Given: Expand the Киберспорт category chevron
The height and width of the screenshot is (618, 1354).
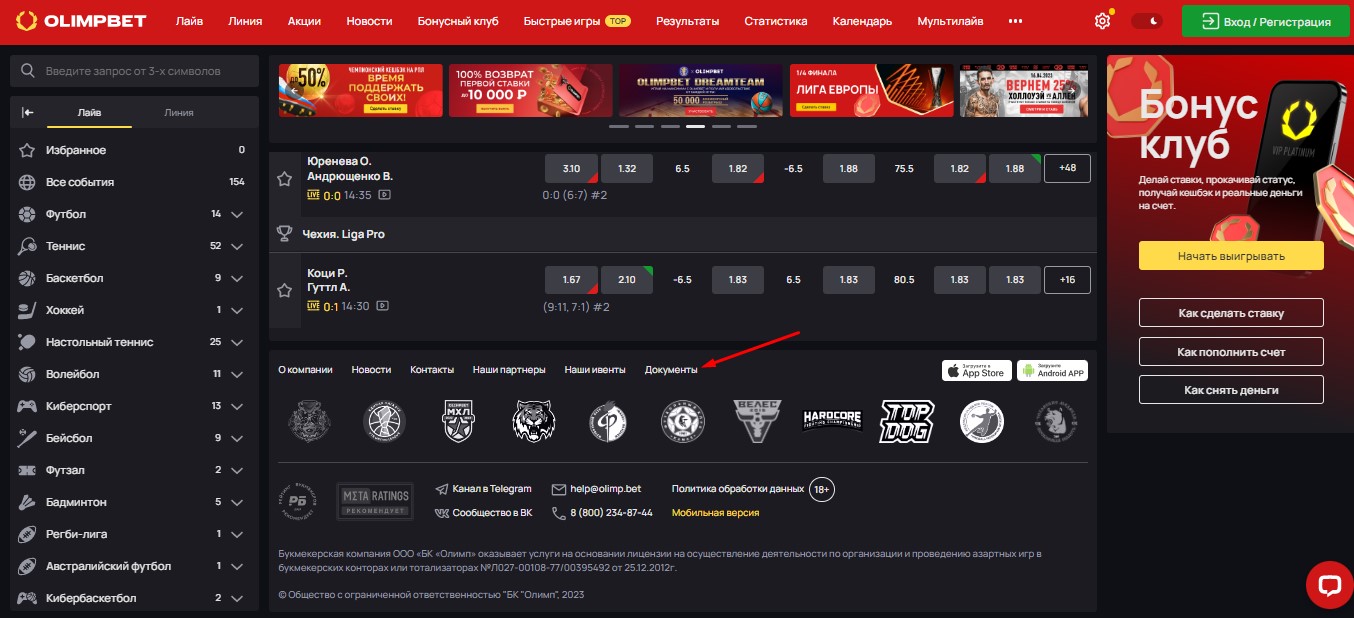Looking at the screenshot, I should pos(237,406).
